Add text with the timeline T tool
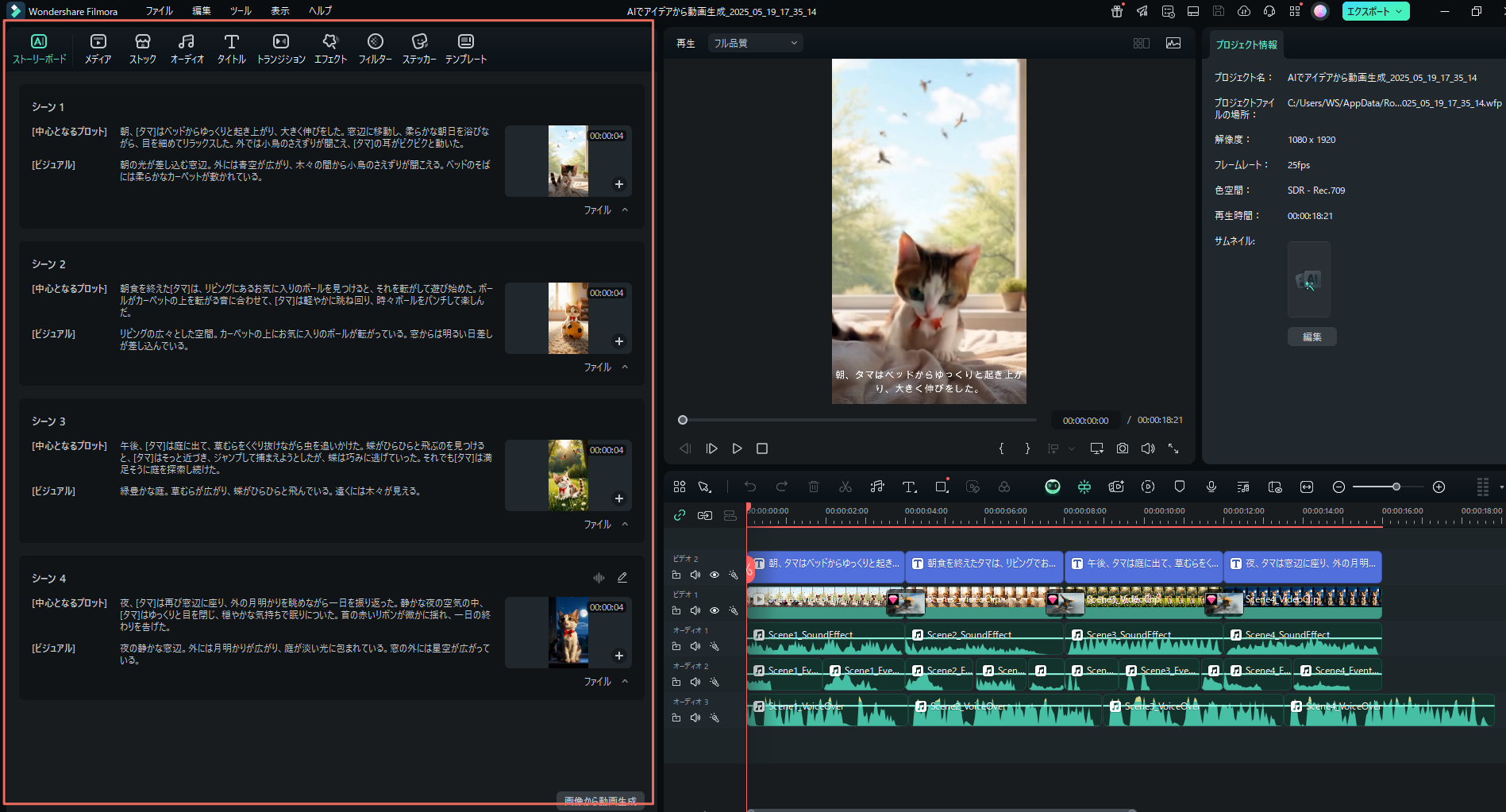The width and height of the screenshot is (1506, 812). tap(910, 487)
